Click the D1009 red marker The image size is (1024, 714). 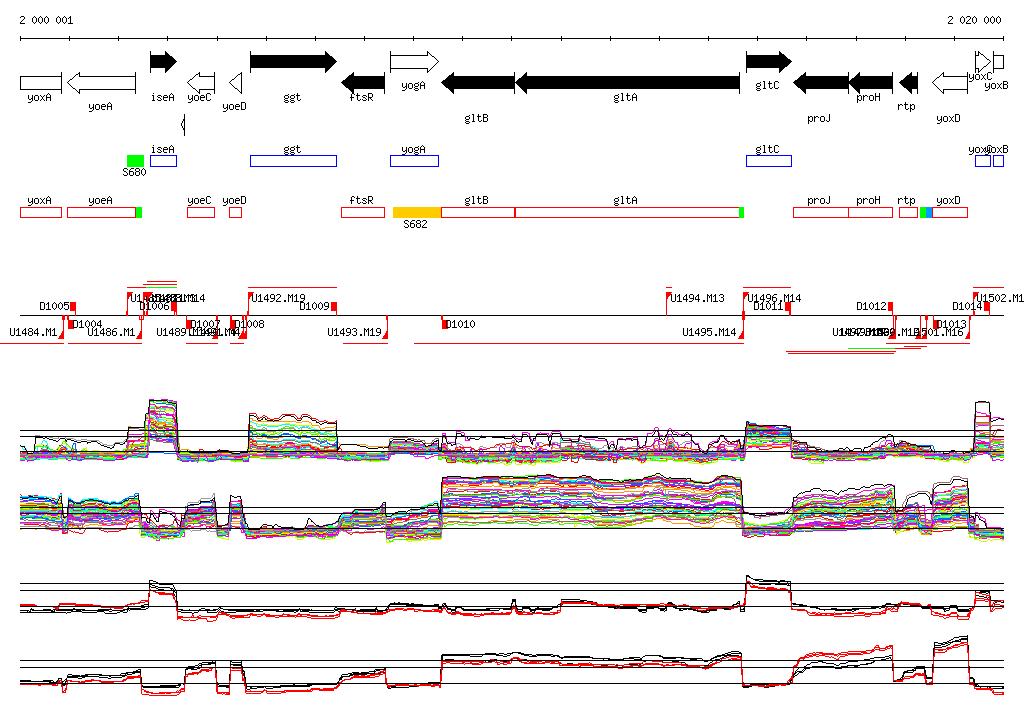pyautogui.click(x=334, y=306)
